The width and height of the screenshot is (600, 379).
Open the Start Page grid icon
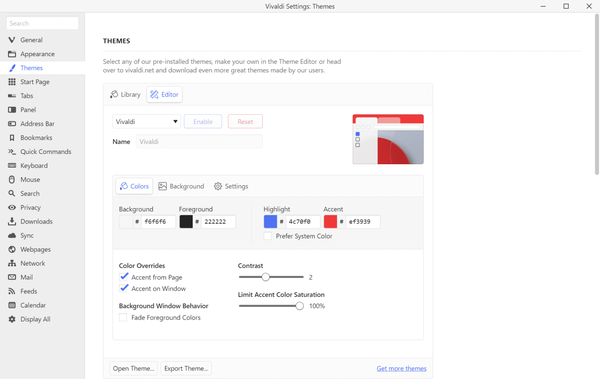12,82
